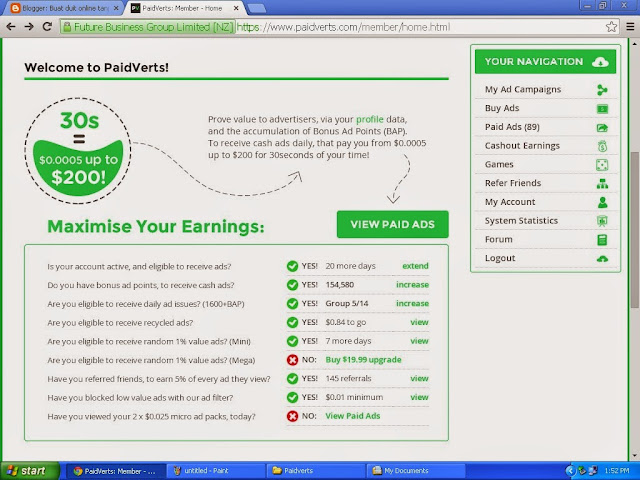
Task: Click the My Account person icon
Action: coord(602,202)
